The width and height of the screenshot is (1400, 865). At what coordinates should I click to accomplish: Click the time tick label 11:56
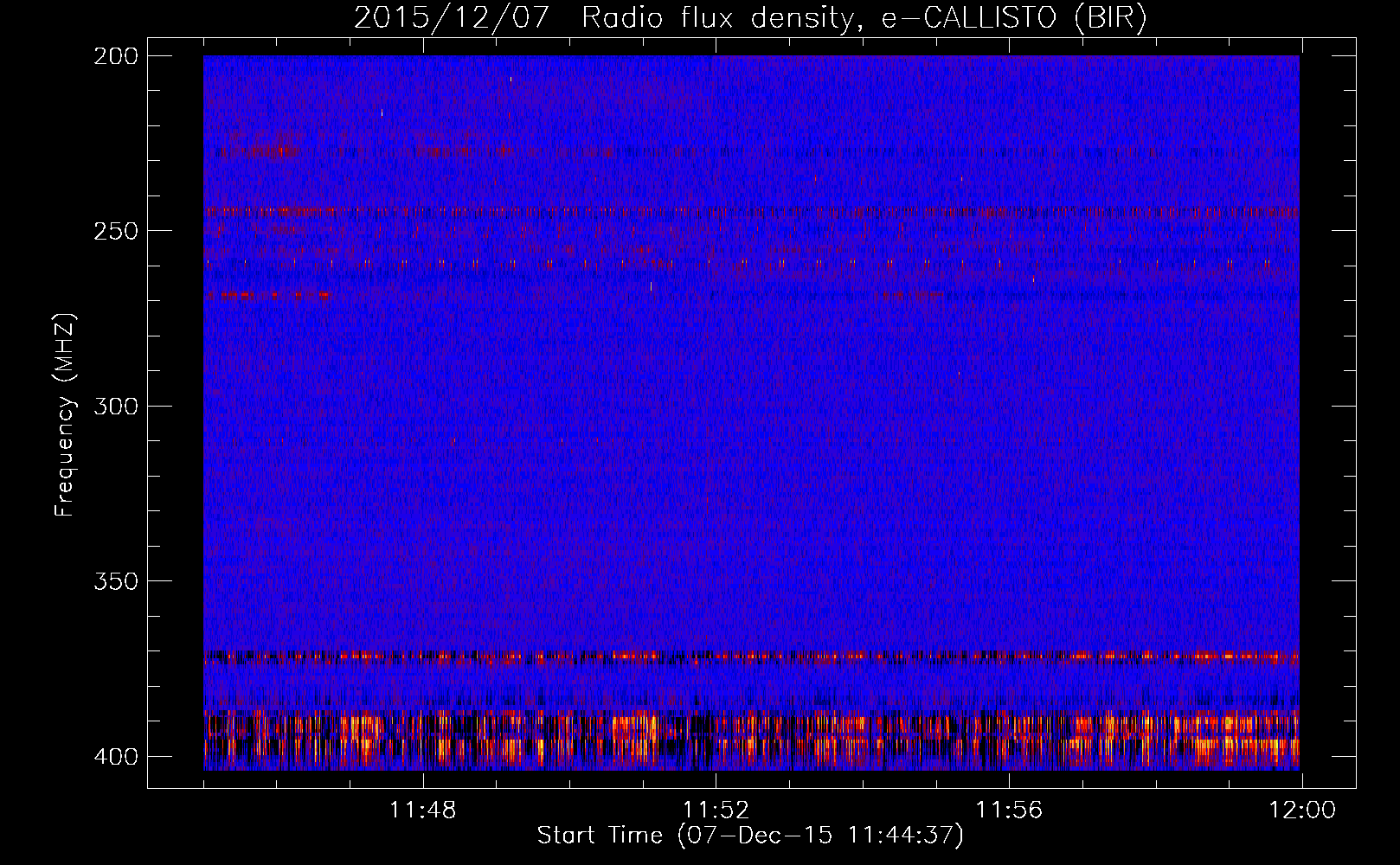(x=1009, y=811)
